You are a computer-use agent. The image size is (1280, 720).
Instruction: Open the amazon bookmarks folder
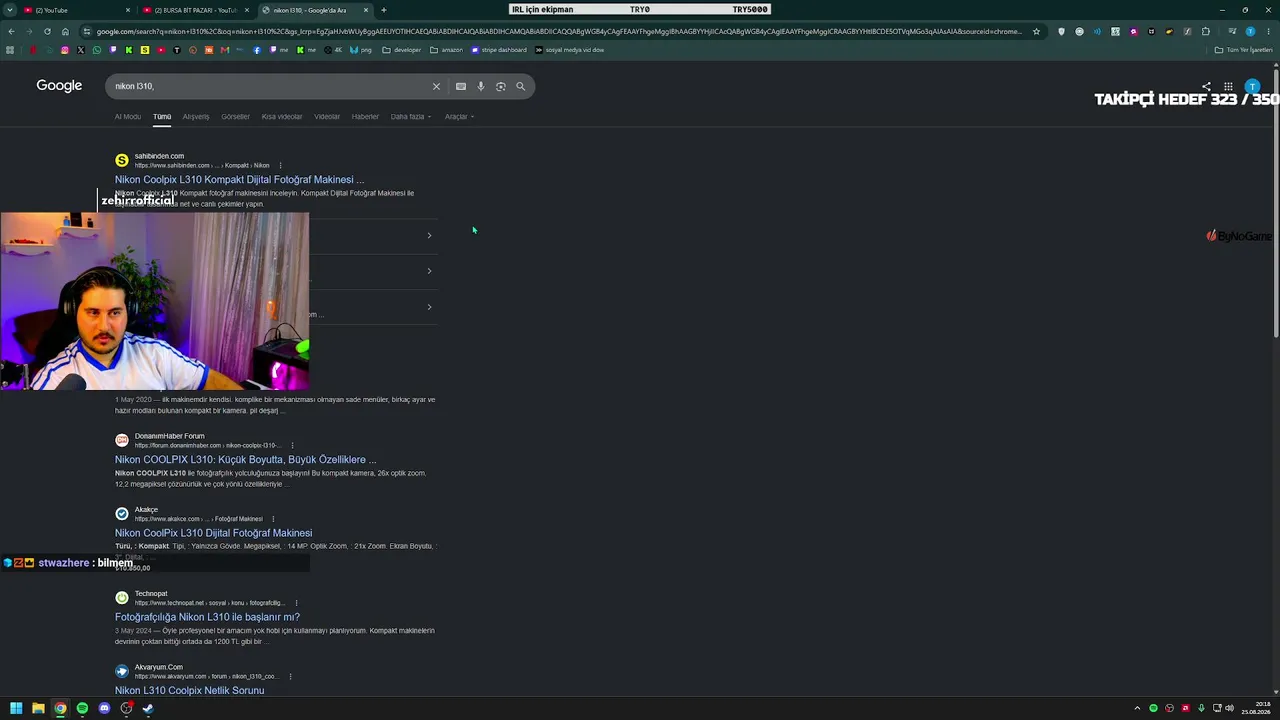tap(447, 50)
